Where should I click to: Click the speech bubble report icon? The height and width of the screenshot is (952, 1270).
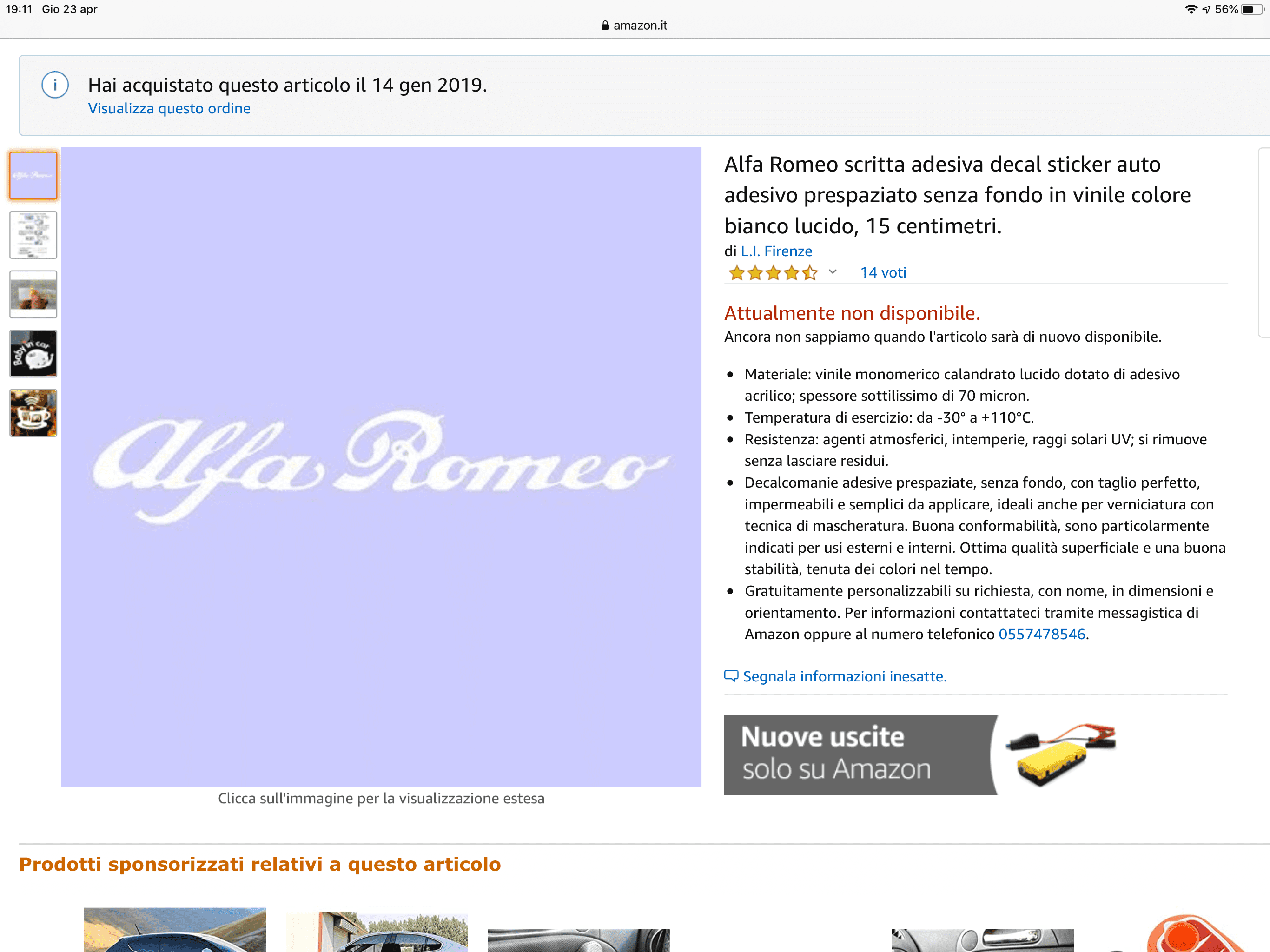point(731,676)
